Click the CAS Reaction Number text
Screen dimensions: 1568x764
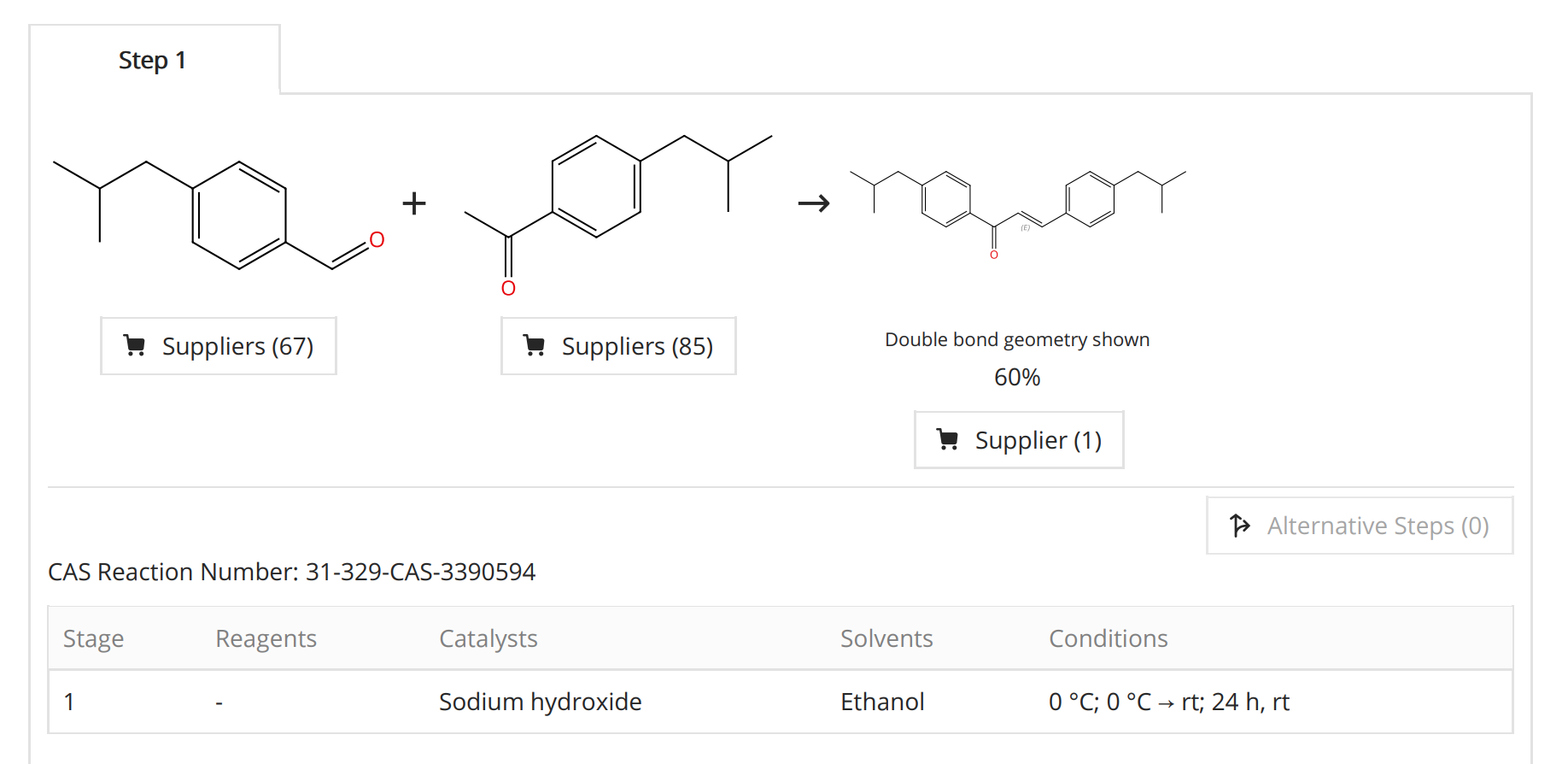click(291, 572)
